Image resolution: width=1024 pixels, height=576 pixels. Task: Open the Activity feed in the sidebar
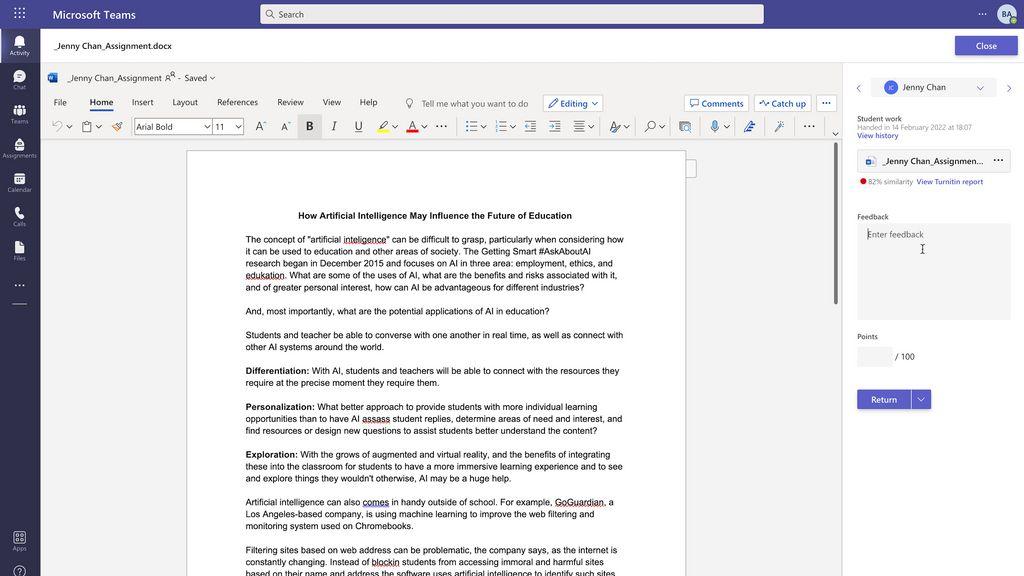coord(20,46)
